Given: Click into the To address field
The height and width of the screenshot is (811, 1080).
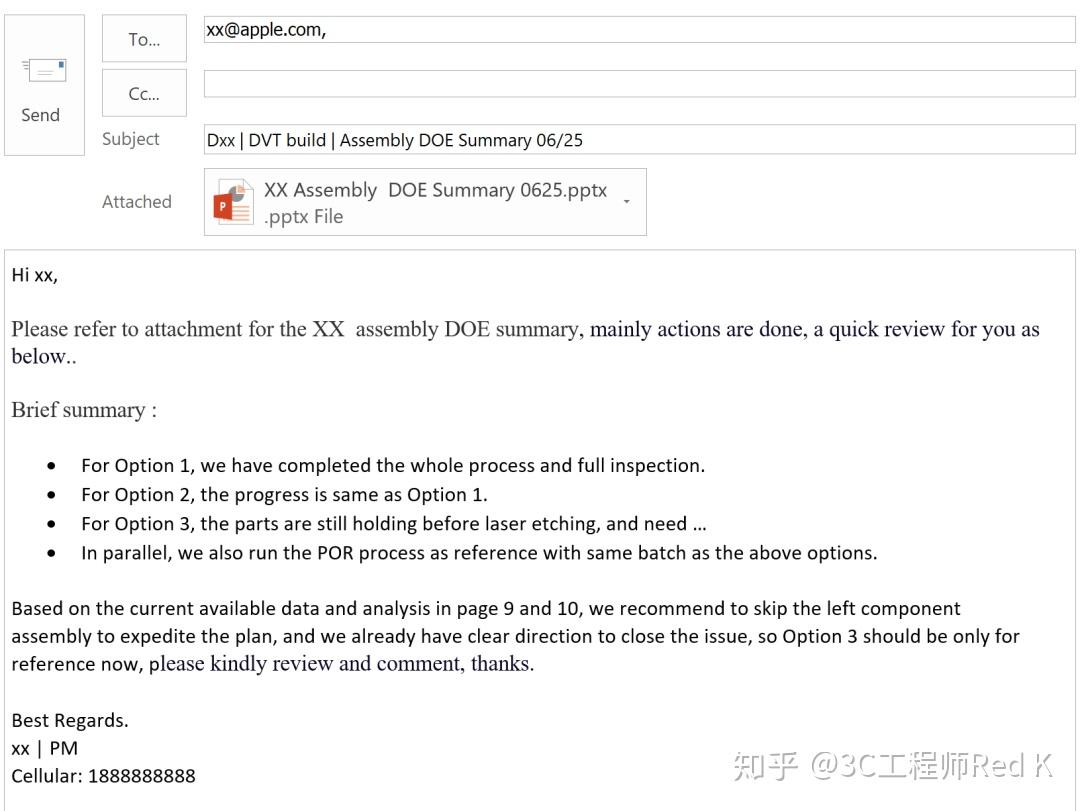Looking at the screenshot, I should point(639,30).
